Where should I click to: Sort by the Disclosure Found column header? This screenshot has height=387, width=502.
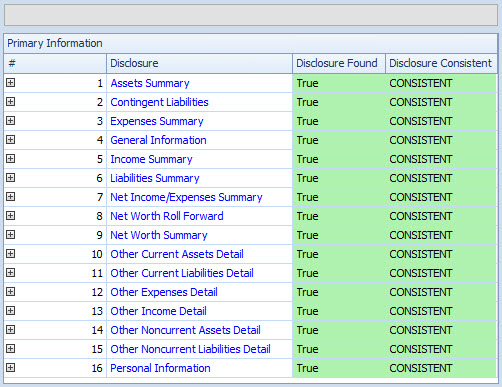pos(339,63)
